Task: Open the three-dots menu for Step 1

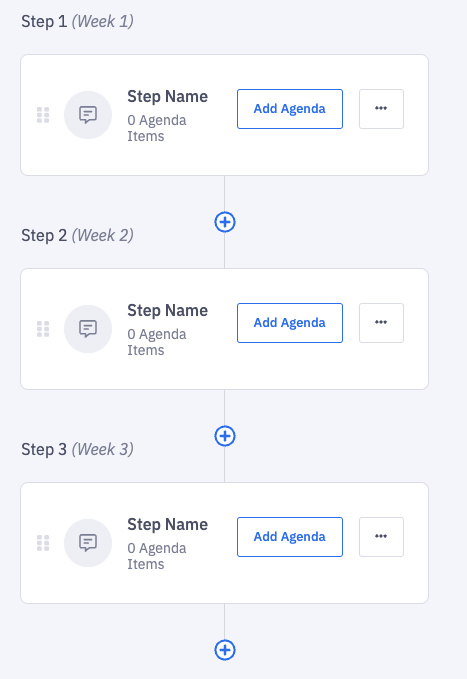Action: [x=381, y=109]
